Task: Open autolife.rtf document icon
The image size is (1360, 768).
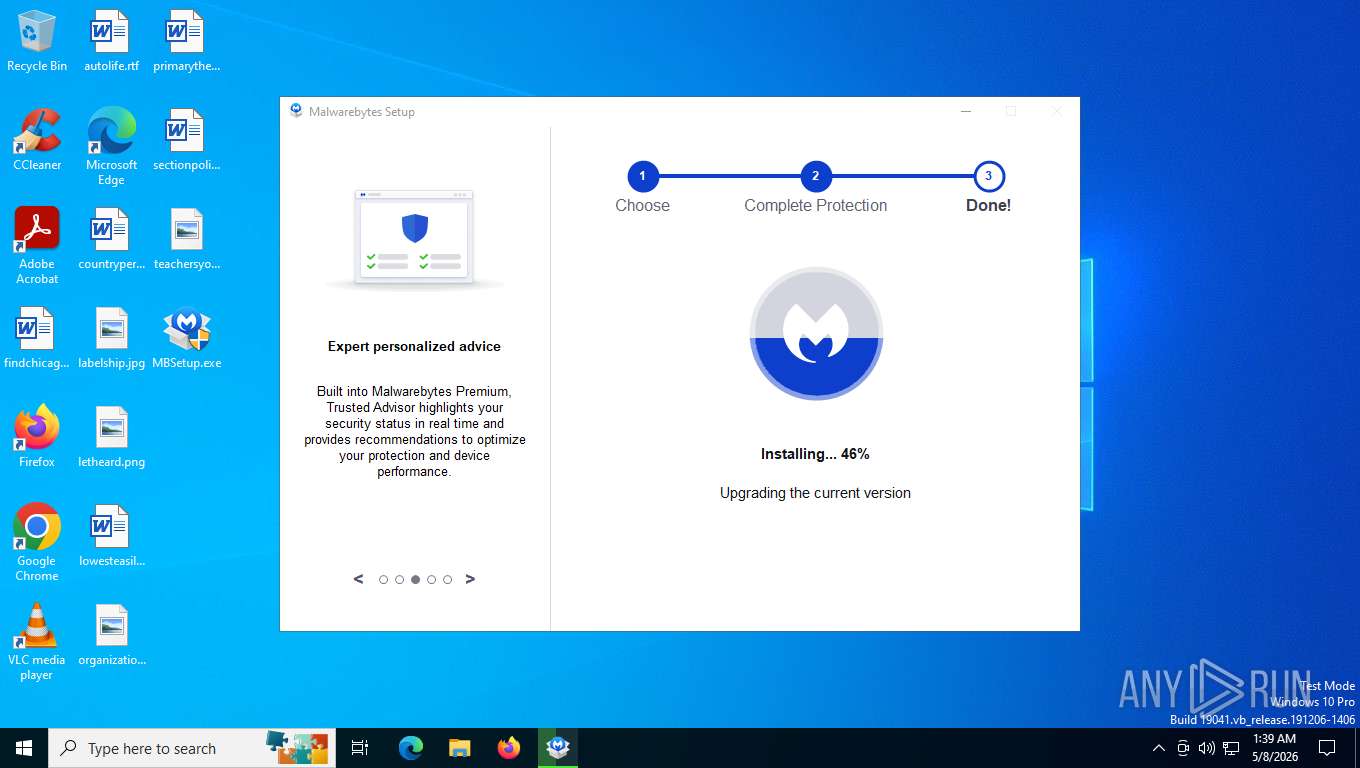Action: pyautogui.click(x=111, y=40)
